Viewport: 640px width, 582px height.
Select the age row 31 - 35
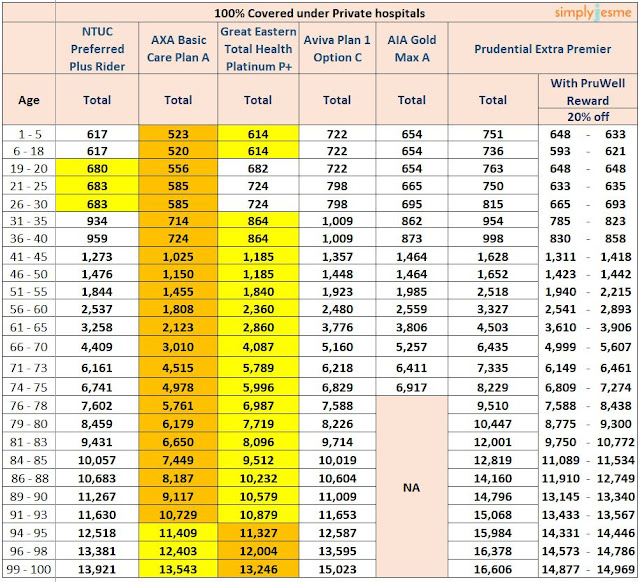[29, 221]
